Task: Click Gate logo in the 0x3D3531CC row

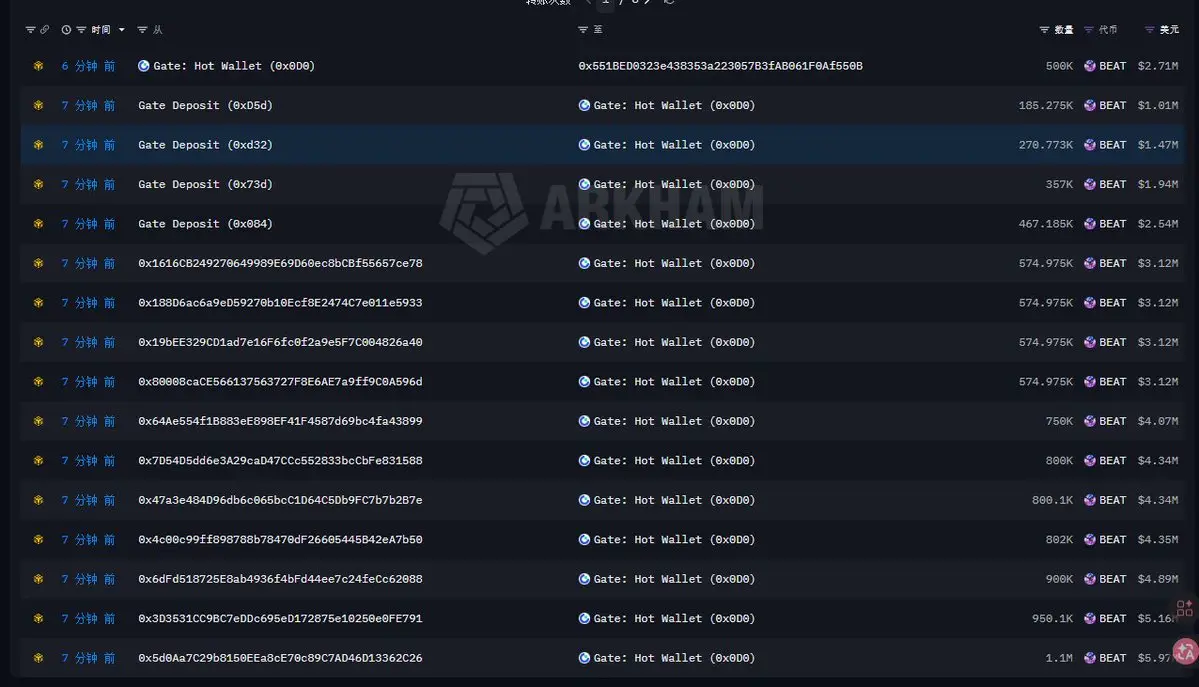Action: (x=584, y=618)
